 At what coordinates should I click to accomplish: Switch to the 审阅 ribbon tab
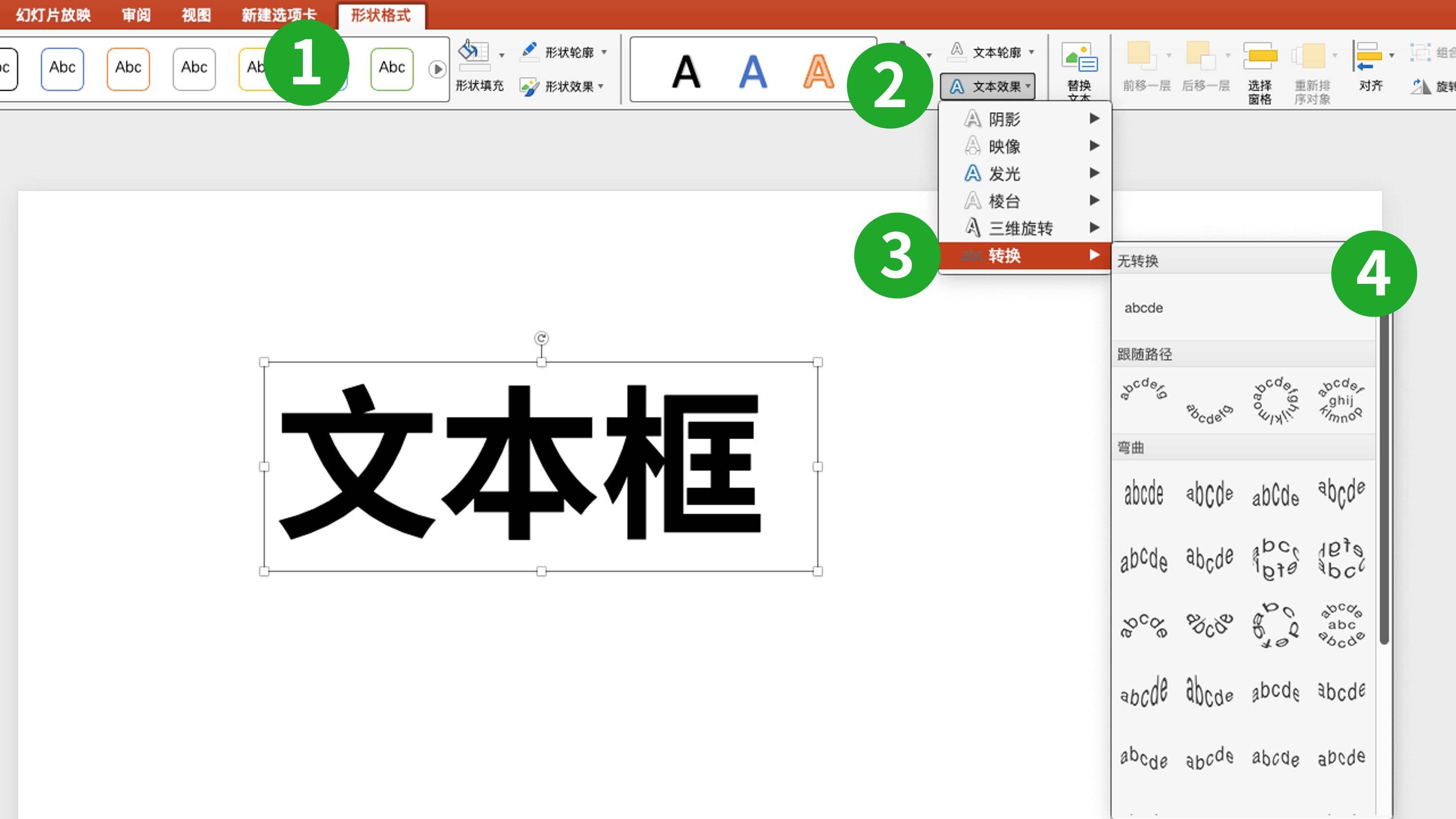pyautogui.click(x=136, y=15)
